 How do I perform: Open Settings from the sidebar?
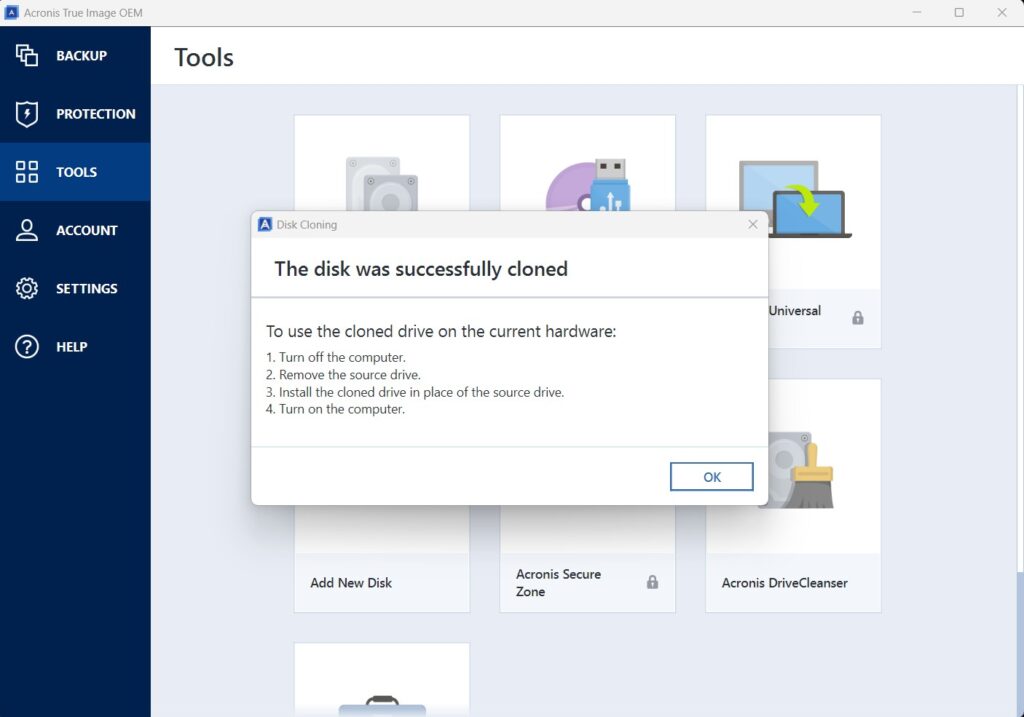(86, 288)
